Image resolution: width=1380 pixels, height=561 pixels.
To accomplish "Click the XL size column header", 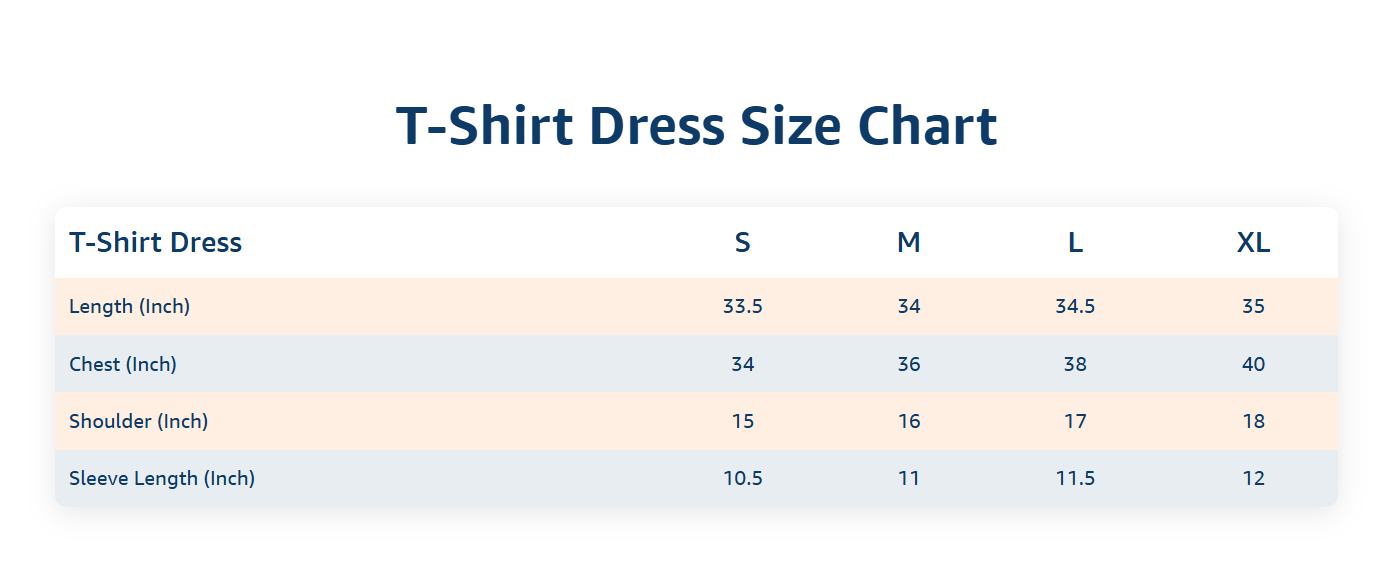I will tap(1253, 242).
